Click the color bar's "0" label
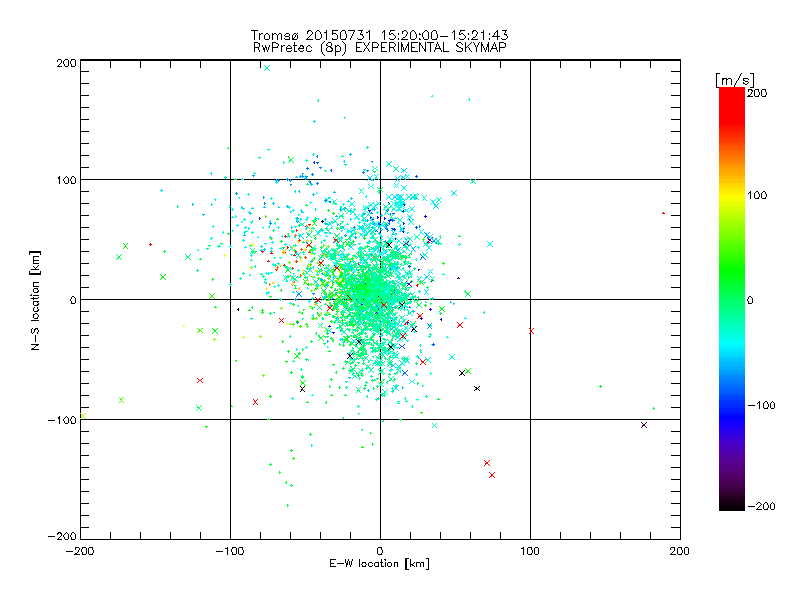The width and height of the screenshot is (800, 600). point(750,301)
